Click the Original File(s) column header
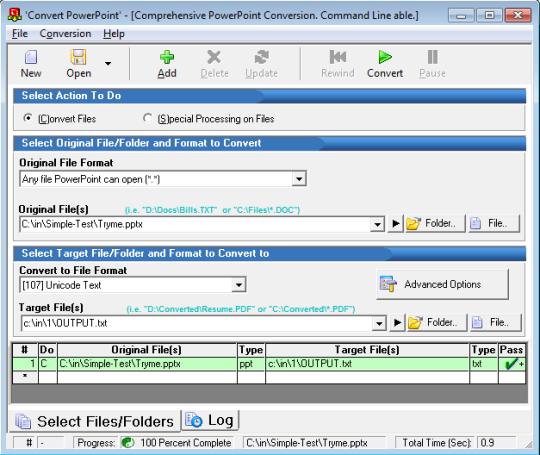540x455 pixels. click(x=147, y=350)
